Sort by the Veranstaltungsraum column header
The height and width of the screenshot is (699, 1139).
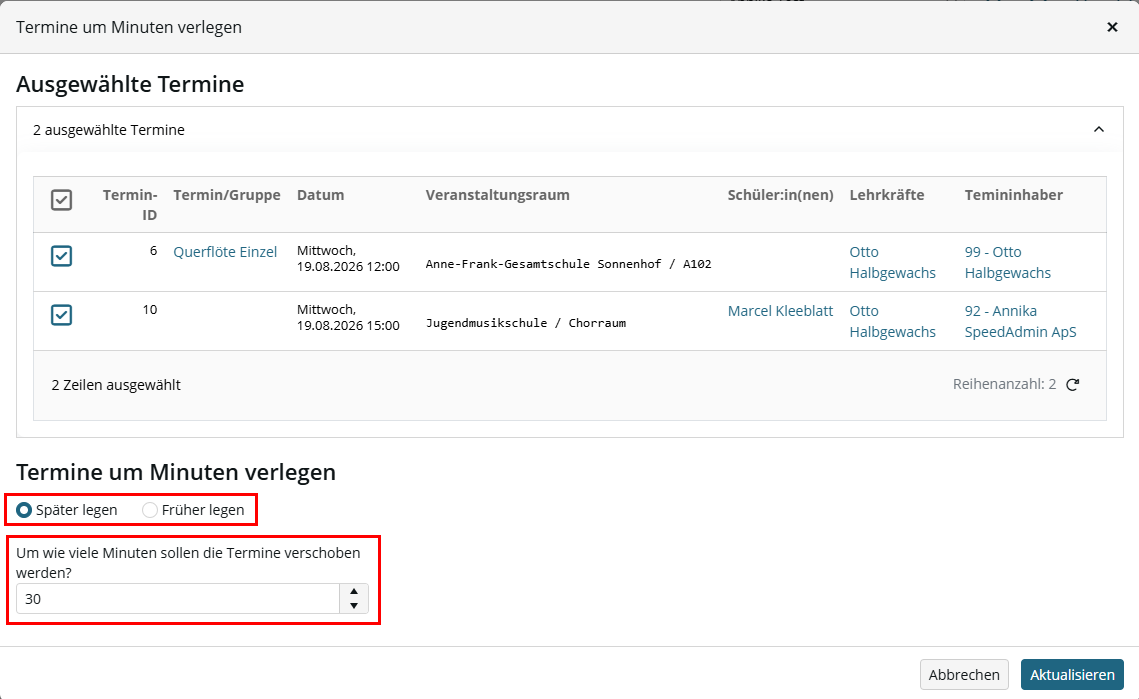pyautogui.click(x=498, y=195)
